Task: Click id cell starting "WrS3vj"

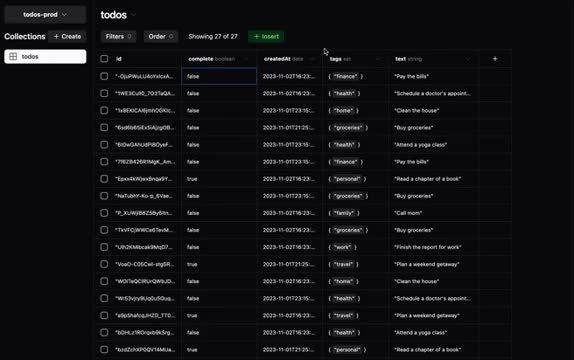Action: [x=145, y=298]
